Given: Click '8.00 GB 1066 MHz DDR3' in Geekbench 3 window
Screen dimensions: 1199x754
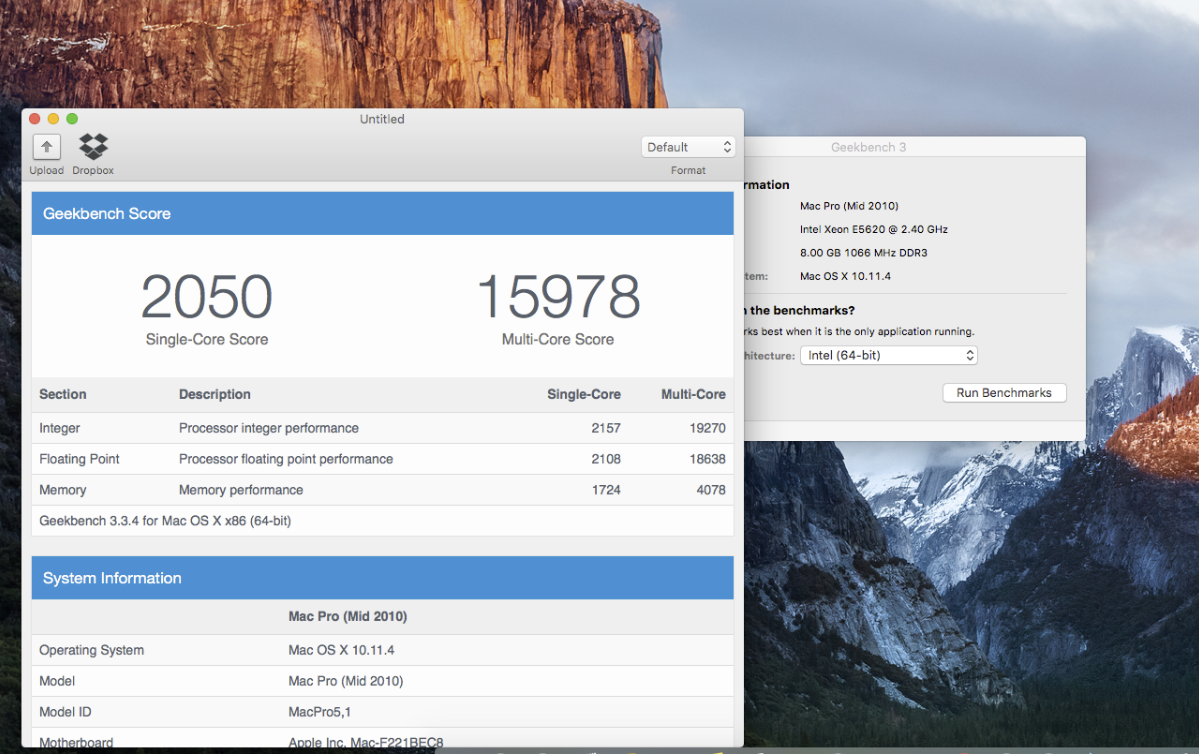Looking at the screenshot, I should click(863, 253).
